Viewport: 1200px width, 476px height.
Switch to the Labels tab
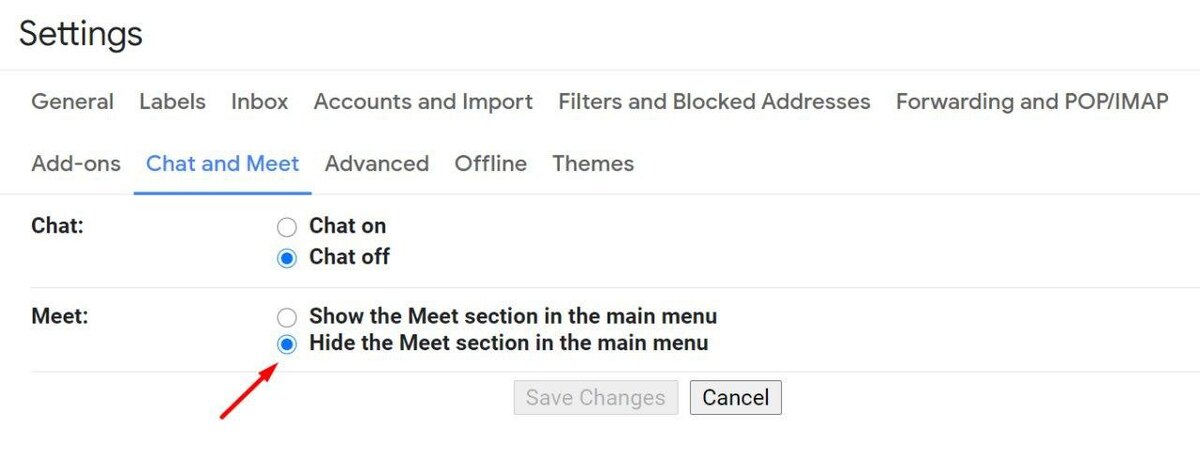tap(172, 102)
